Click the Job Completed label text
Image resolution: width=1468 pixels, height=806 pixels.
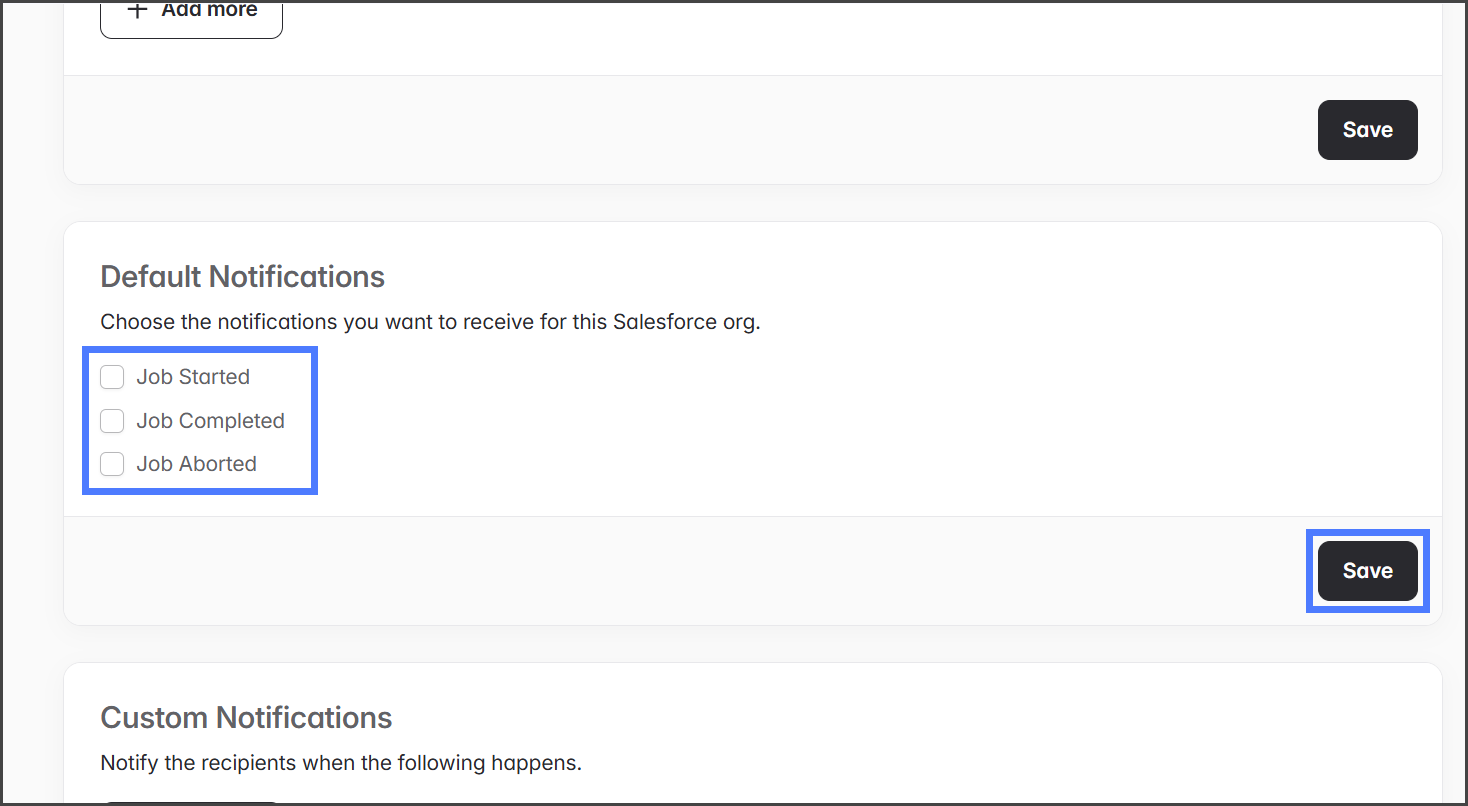pos(210,421)
